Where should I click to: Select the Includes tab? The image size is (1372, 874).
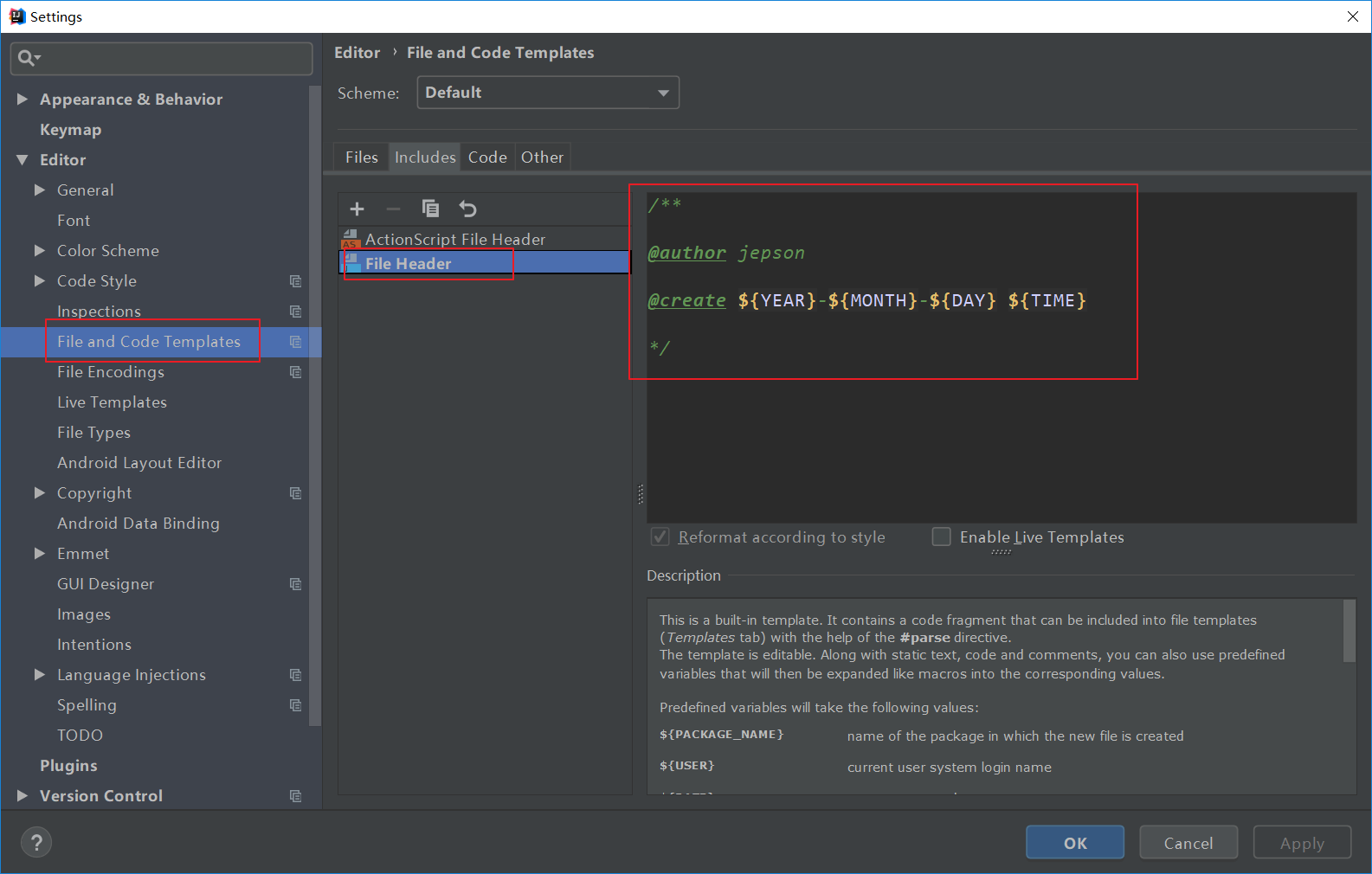425,157
